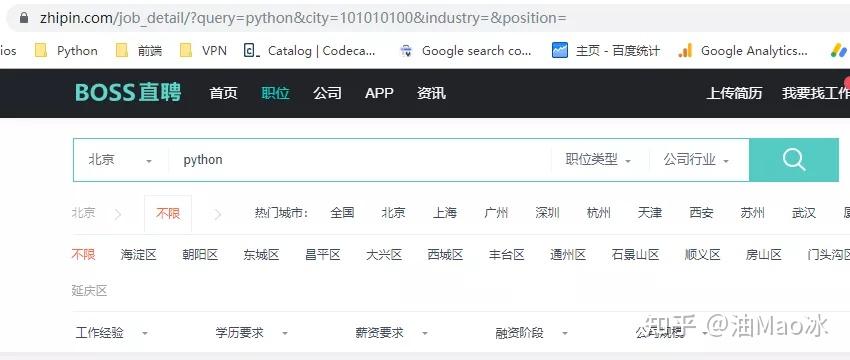Open the 公司 navigation item
This screenshot has width=850, height=360.
[327, 93]
